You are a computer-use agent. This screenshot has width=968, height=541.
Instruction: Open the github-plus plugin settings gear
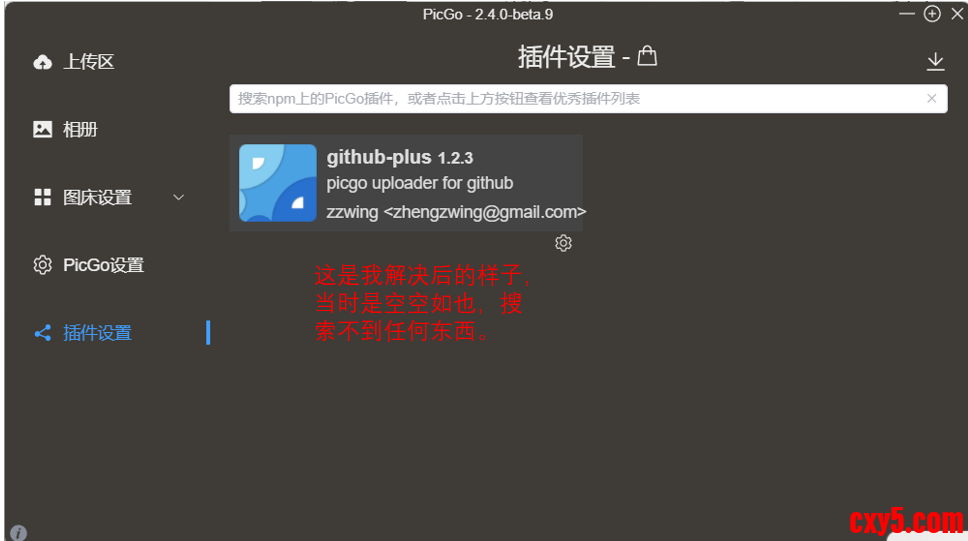tap(563, 243)
